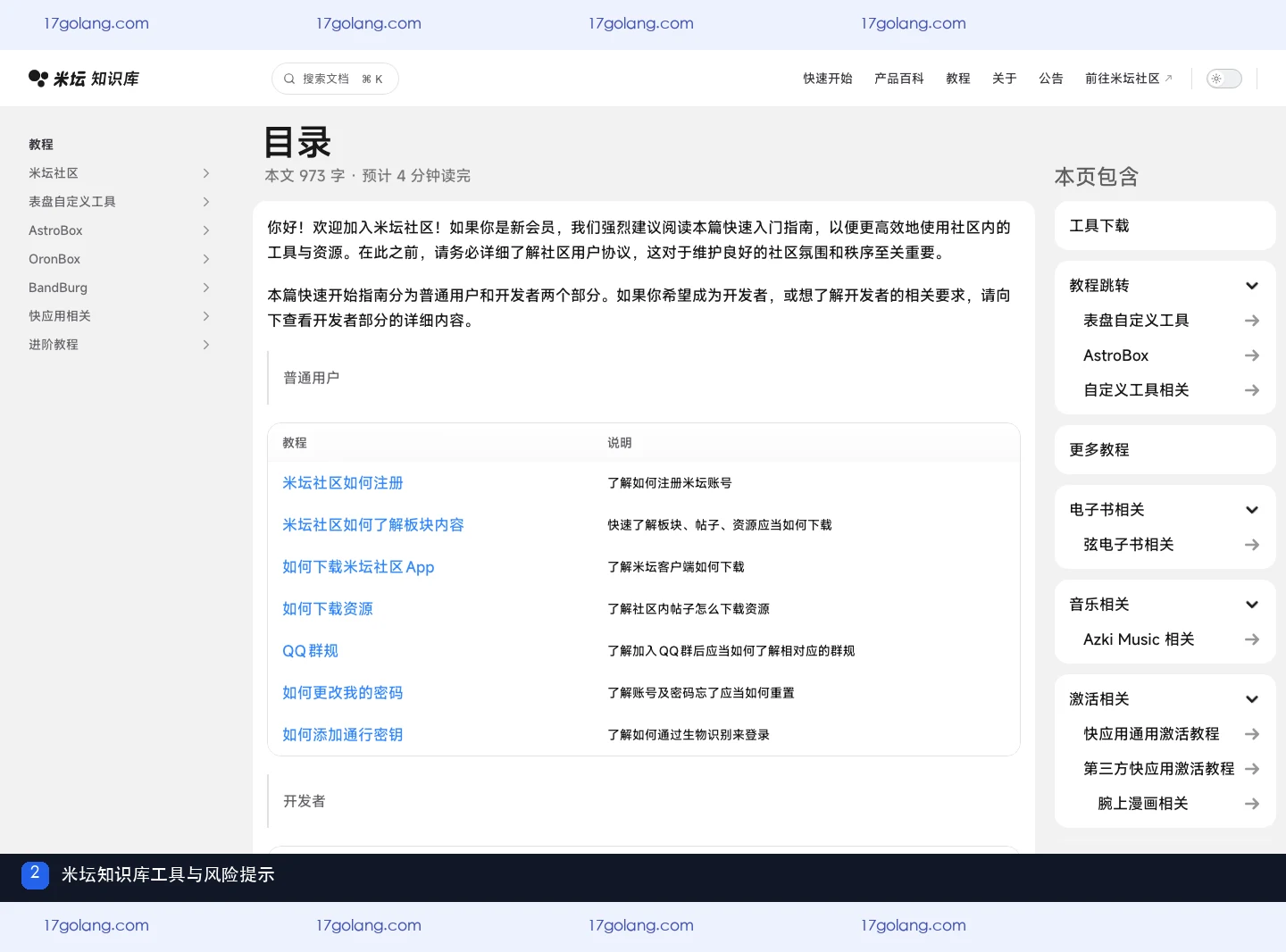Open the 如何更改我的密码 link

[343, 693]
